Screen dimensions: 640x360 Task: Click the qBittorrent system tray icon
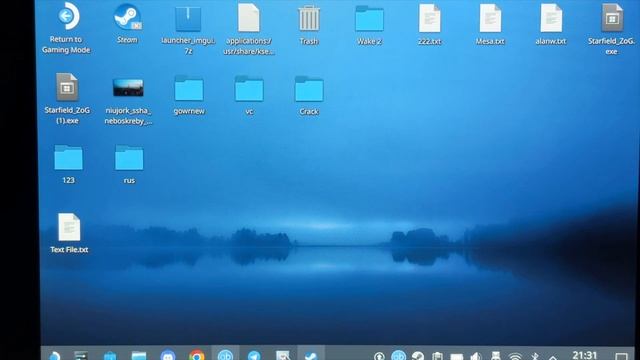(398, 356)
